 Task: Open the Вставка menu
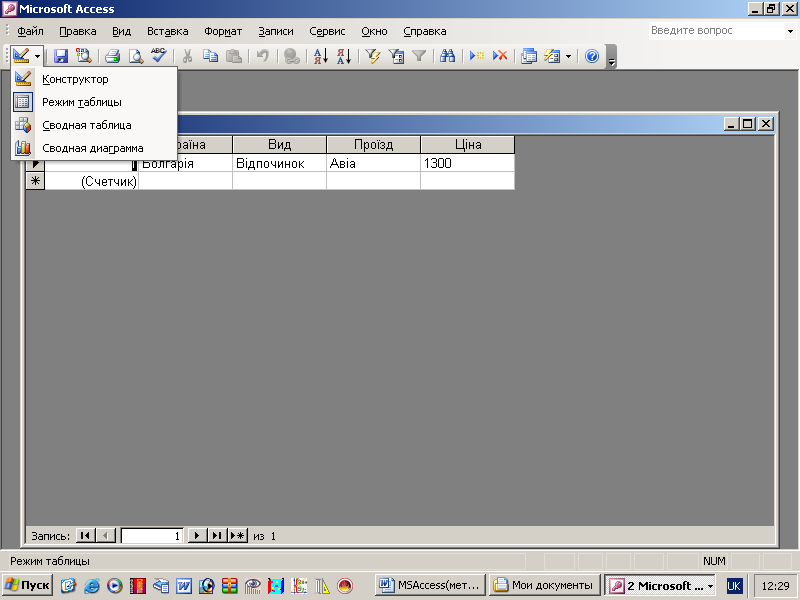[x=167, y=31]
